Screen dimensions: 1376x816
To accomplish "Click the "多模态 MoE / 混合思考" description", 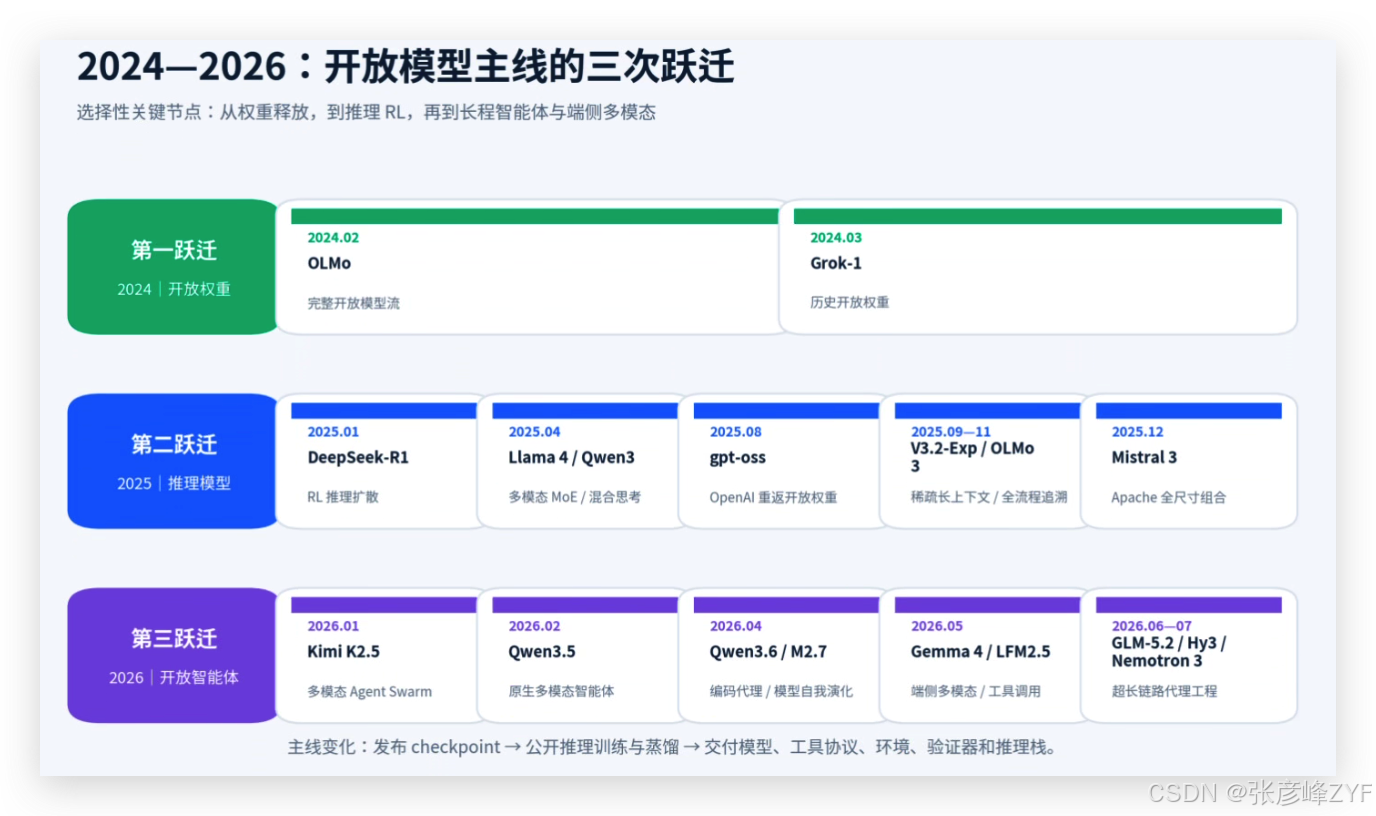I will tap(575, 497).
